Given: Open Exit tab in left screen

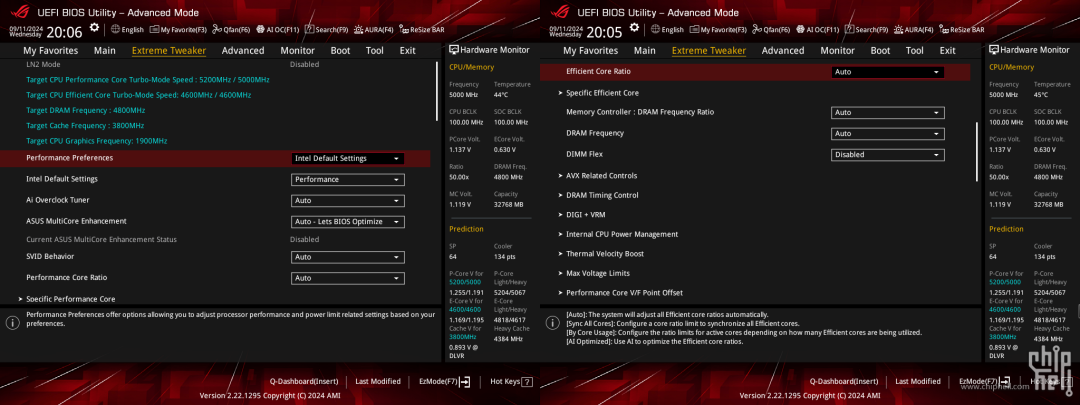Looking at the screenshot, I should (x=408, y=50).
